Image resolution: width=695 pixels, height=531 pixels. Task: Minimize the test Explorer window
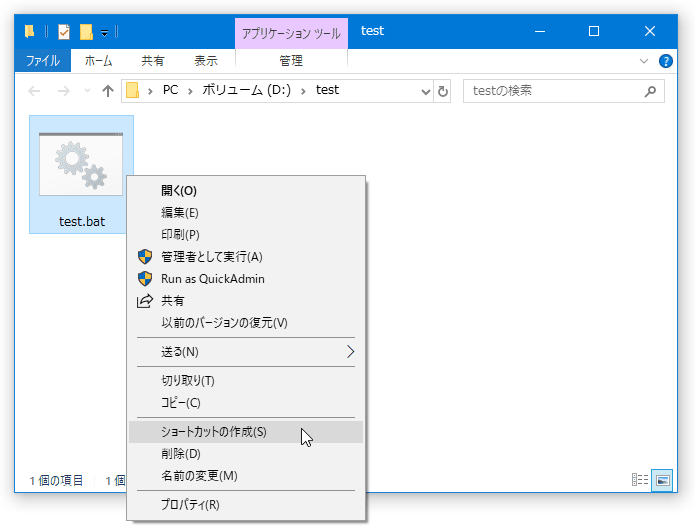(540, 31)
